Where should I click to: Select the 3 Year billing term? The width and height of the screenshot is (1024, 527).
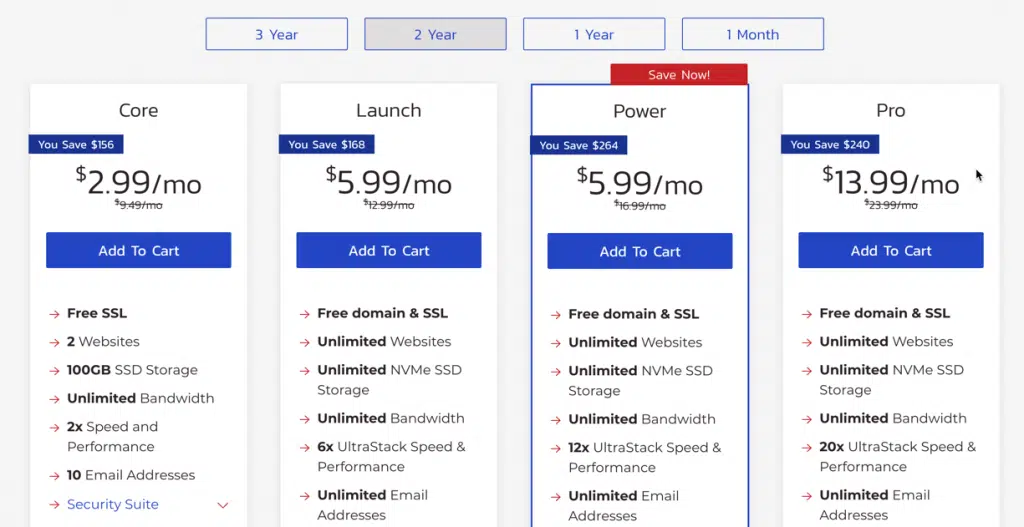[276, 34]
